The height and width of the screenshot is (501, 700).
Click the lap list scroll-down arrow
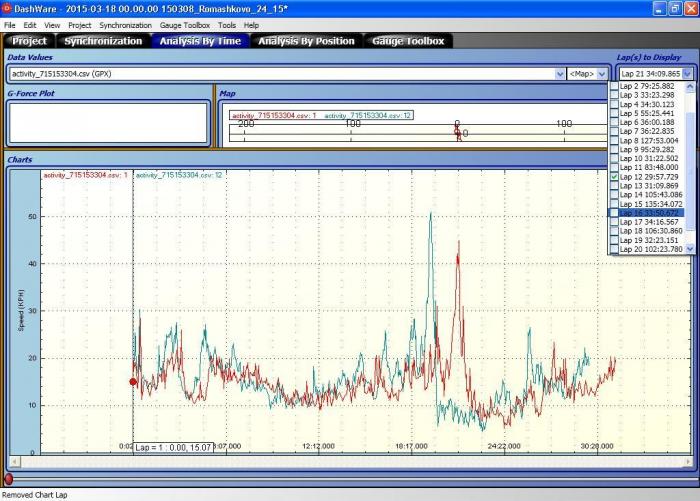[x=690, y=249]
